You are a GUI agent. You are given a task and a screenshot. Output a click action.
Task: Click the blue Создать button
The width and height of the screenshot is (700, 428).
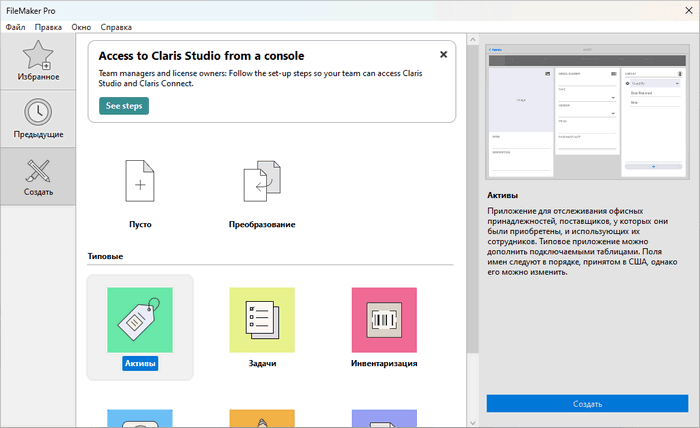(588, 403)
